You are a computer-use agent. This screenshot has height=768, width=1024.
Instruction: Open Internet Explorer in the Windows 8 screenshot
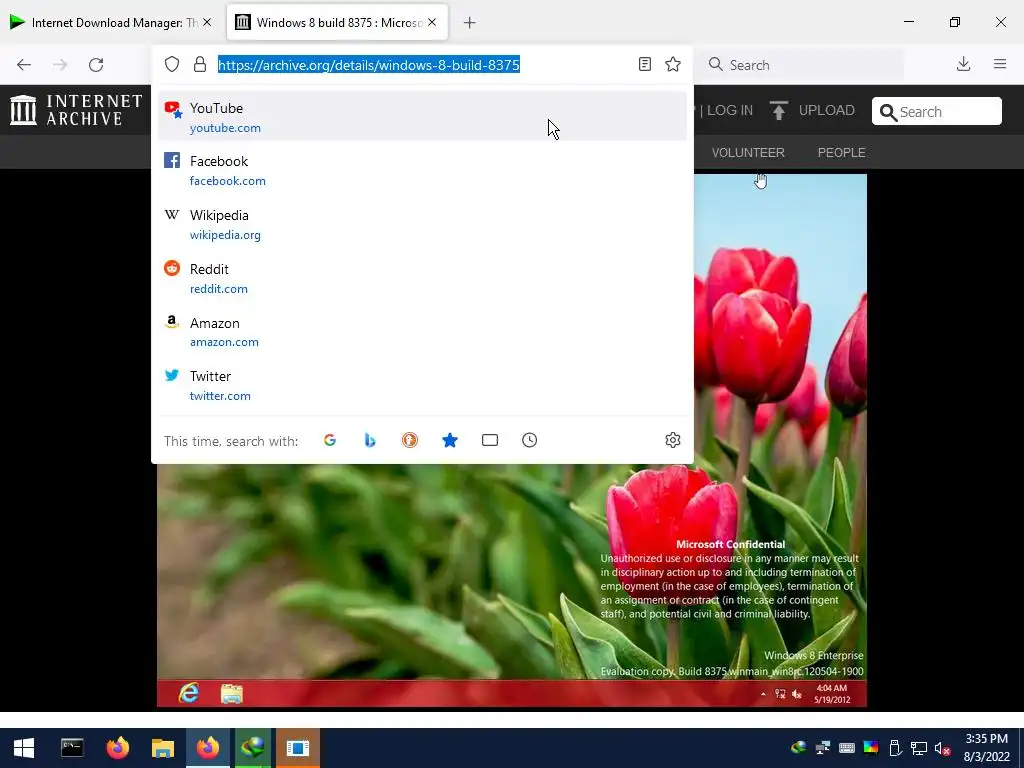click(189, 693)
